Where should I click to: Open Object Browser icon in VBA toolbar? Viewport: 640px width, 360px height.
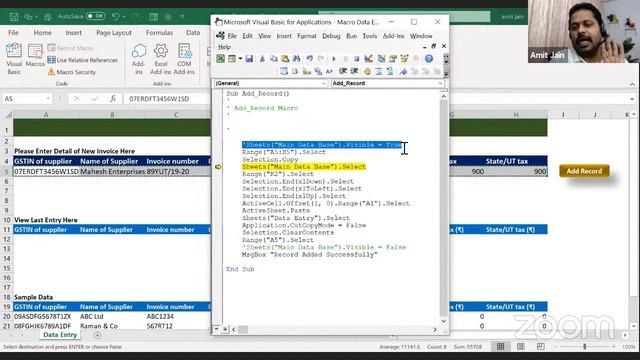pos(404,59)
